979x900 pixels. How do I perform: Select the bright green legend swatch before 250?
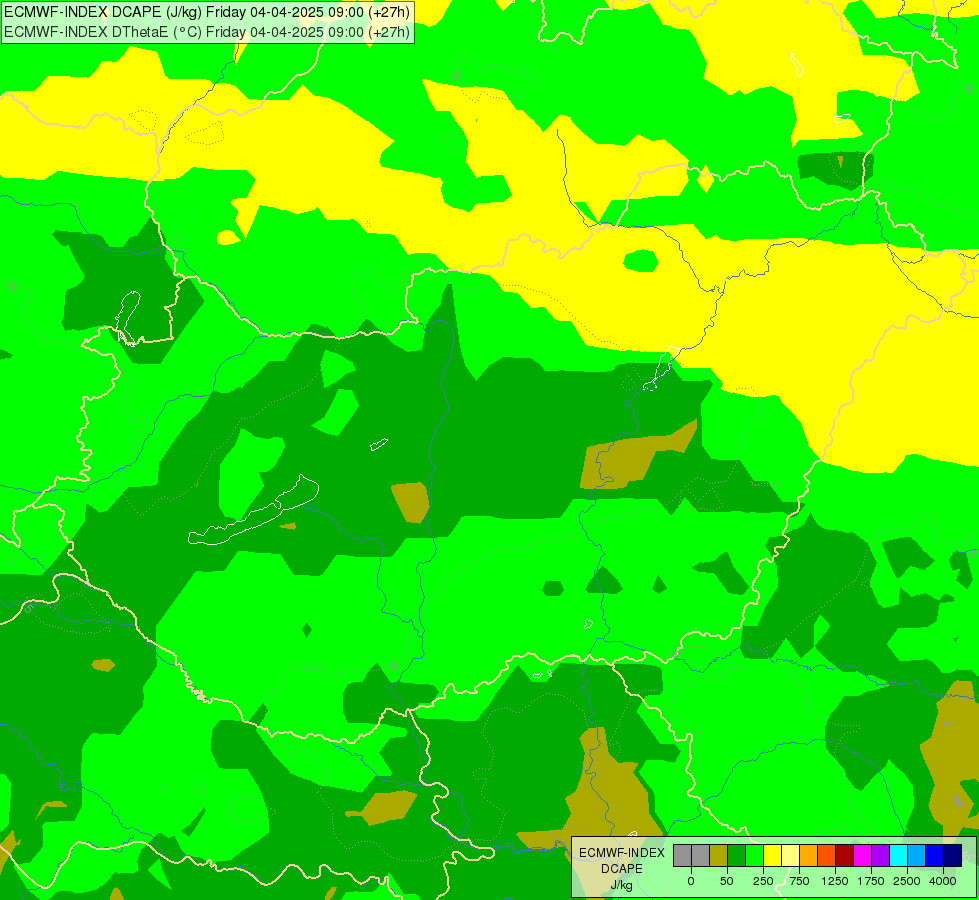pos(754,856)
